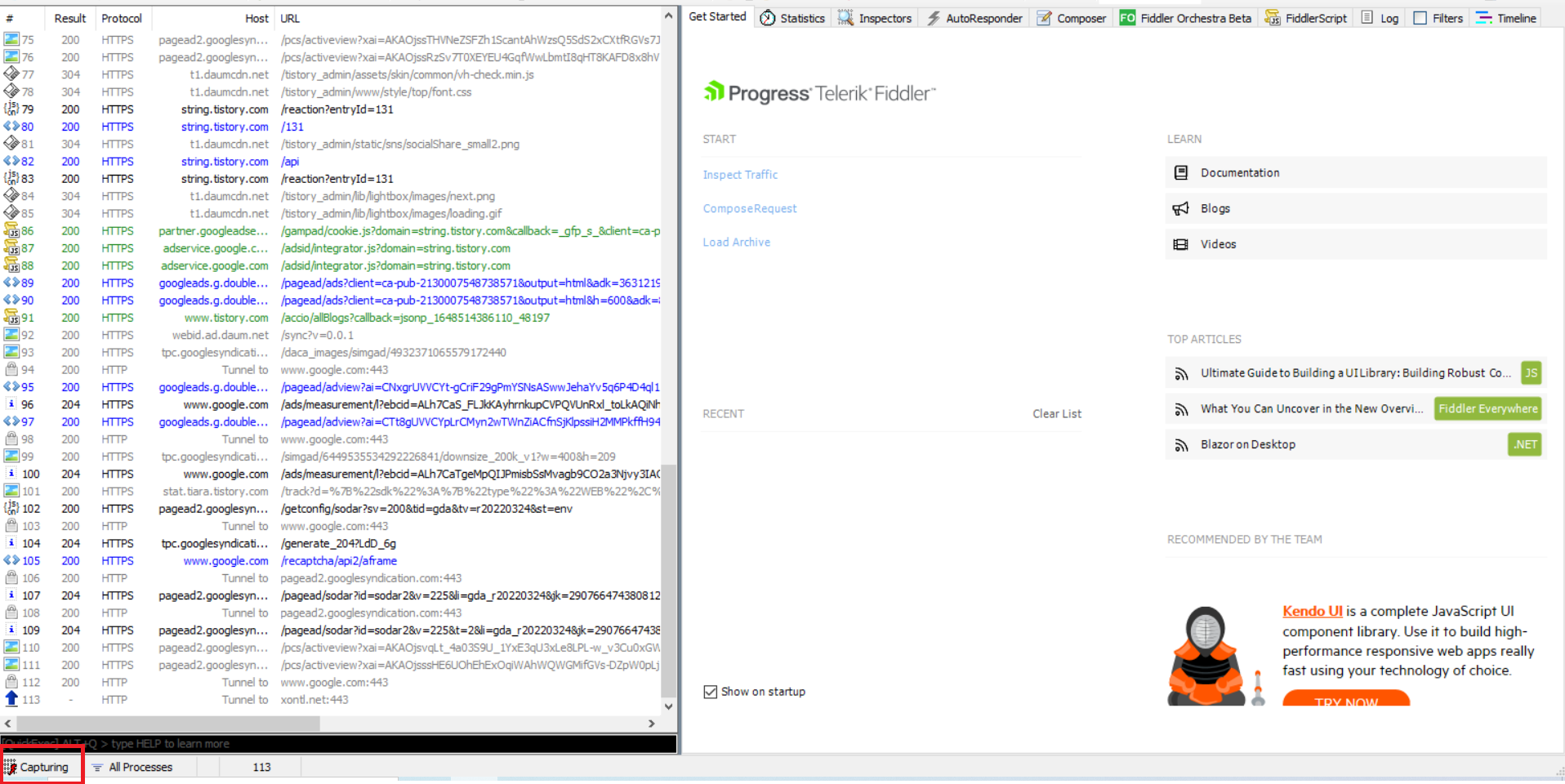This screenshot has height=784, width=1565.
Task: Open Documentation in Learn section
Action: point(1356,172)
